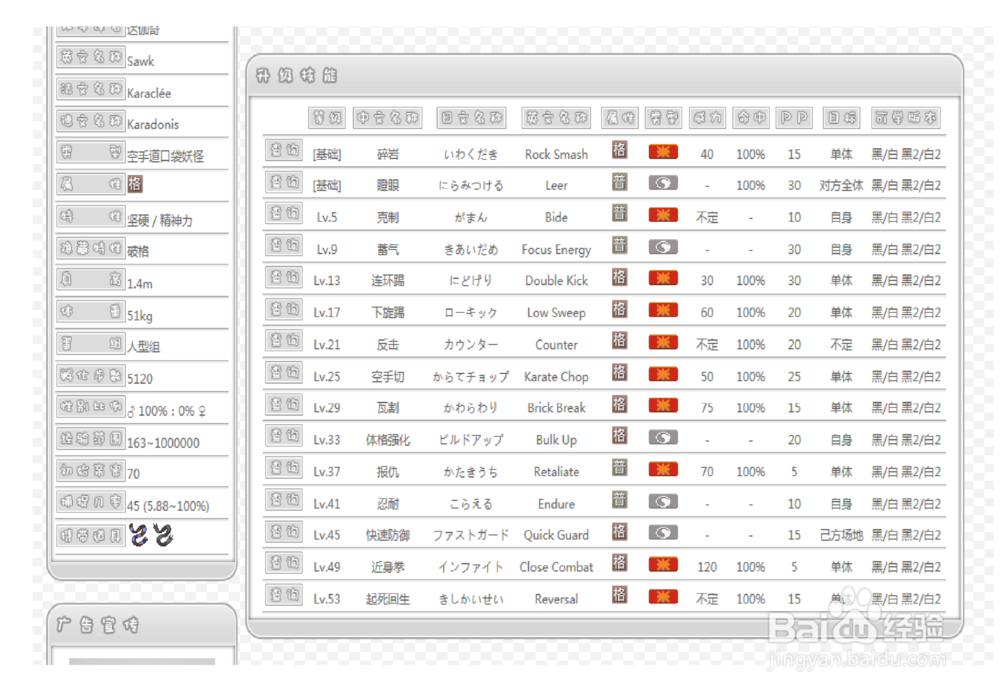Click the height value 1.4m
The width and height of the screenshot is (1000, 693).
coord(140,284)
